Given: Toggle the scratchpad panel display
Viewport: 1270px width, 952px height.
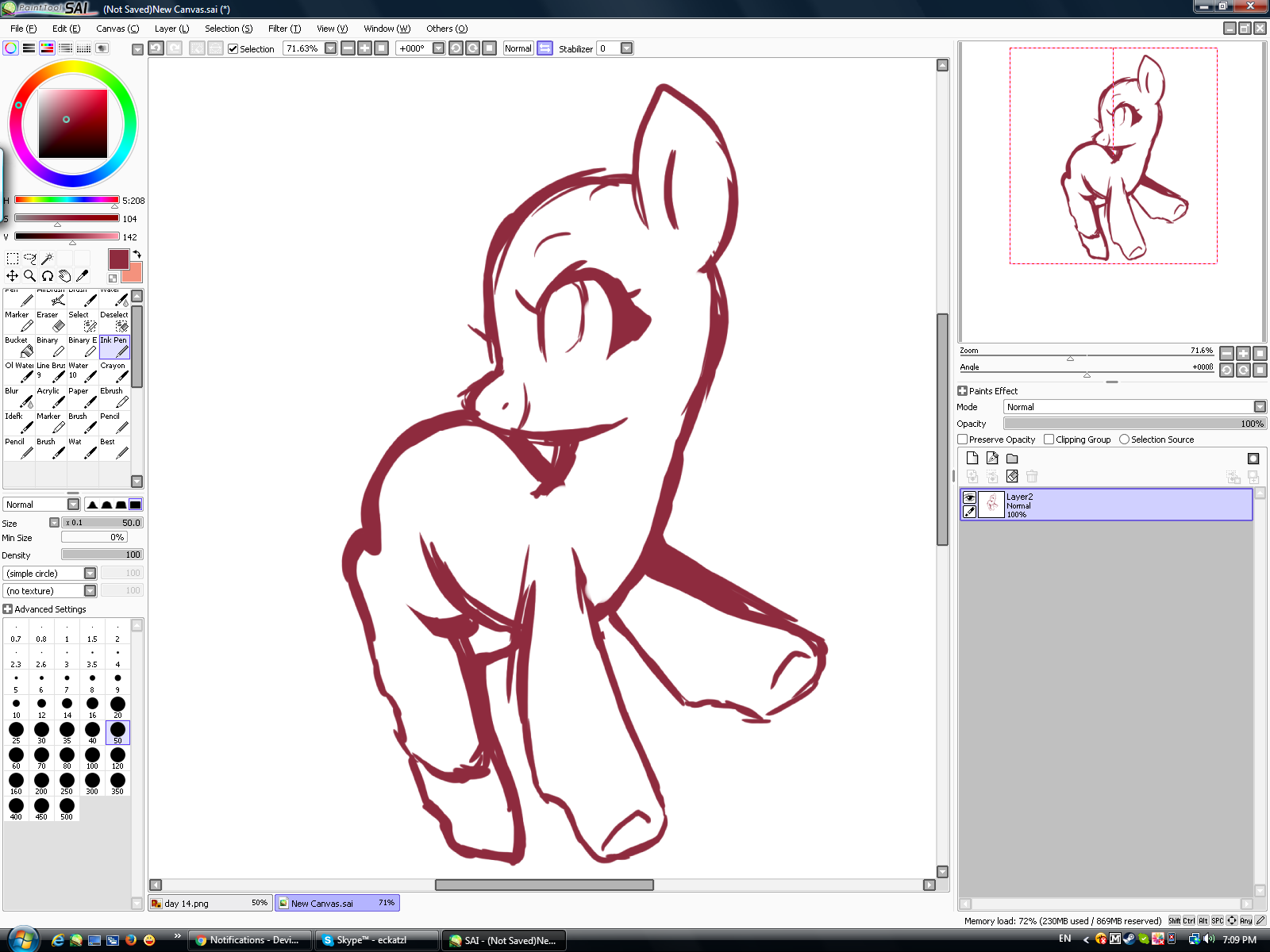Looking at the screenshot, I should [x=102, y=48].
